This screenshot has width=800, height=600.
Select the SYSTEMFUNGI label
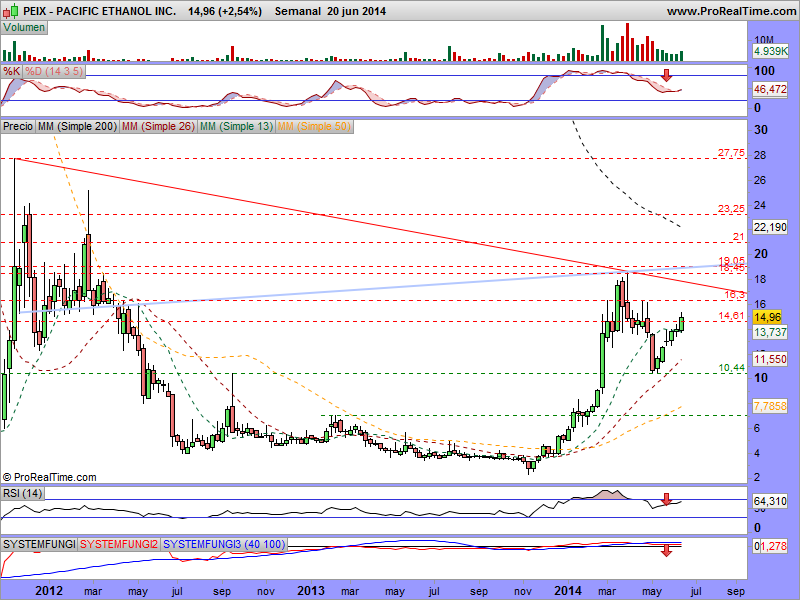coord(39,544)
